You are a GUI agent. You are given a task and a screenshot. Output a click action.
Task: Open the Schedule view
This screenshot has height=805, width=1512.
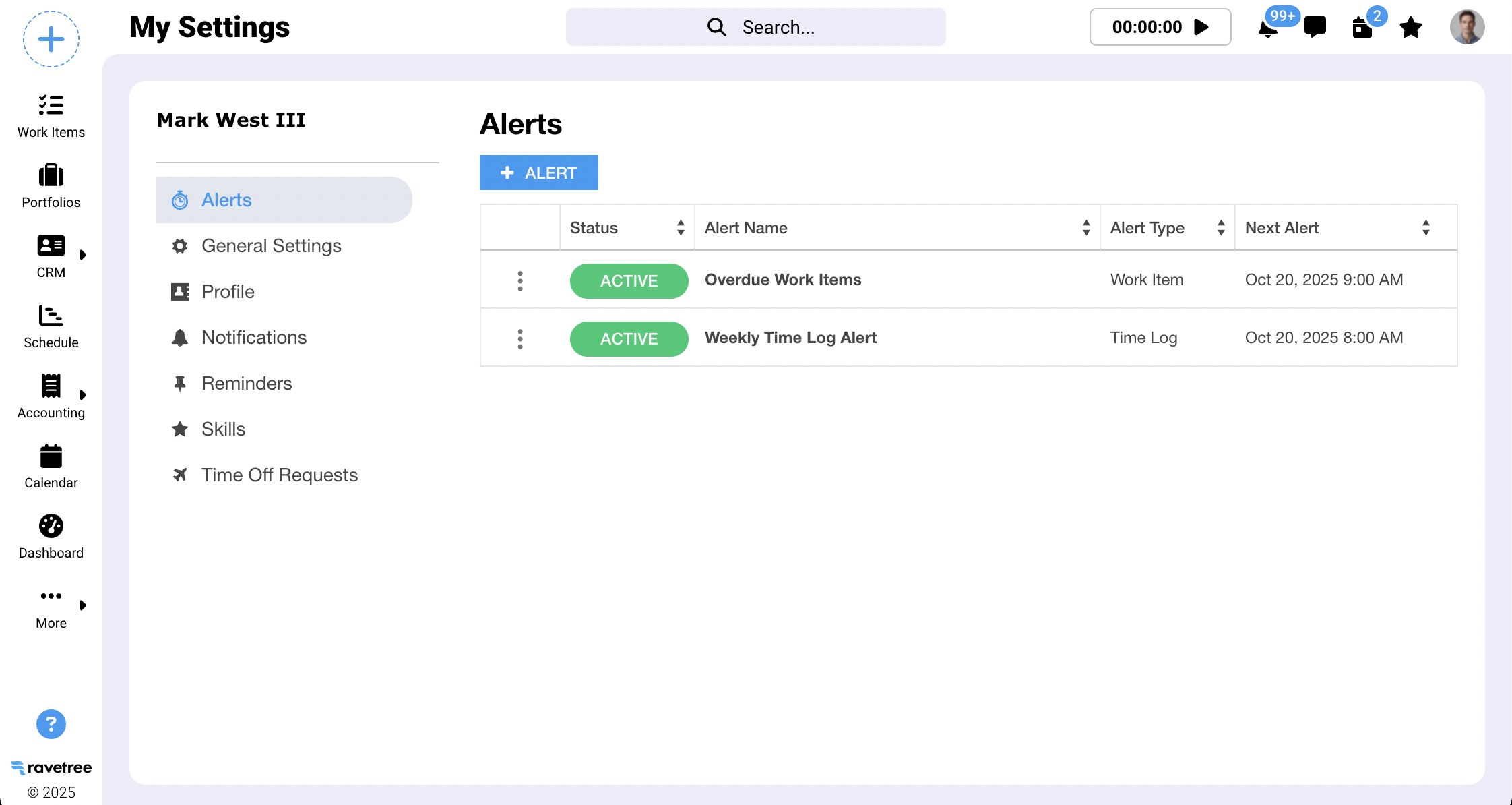click(x=51, y=326)
